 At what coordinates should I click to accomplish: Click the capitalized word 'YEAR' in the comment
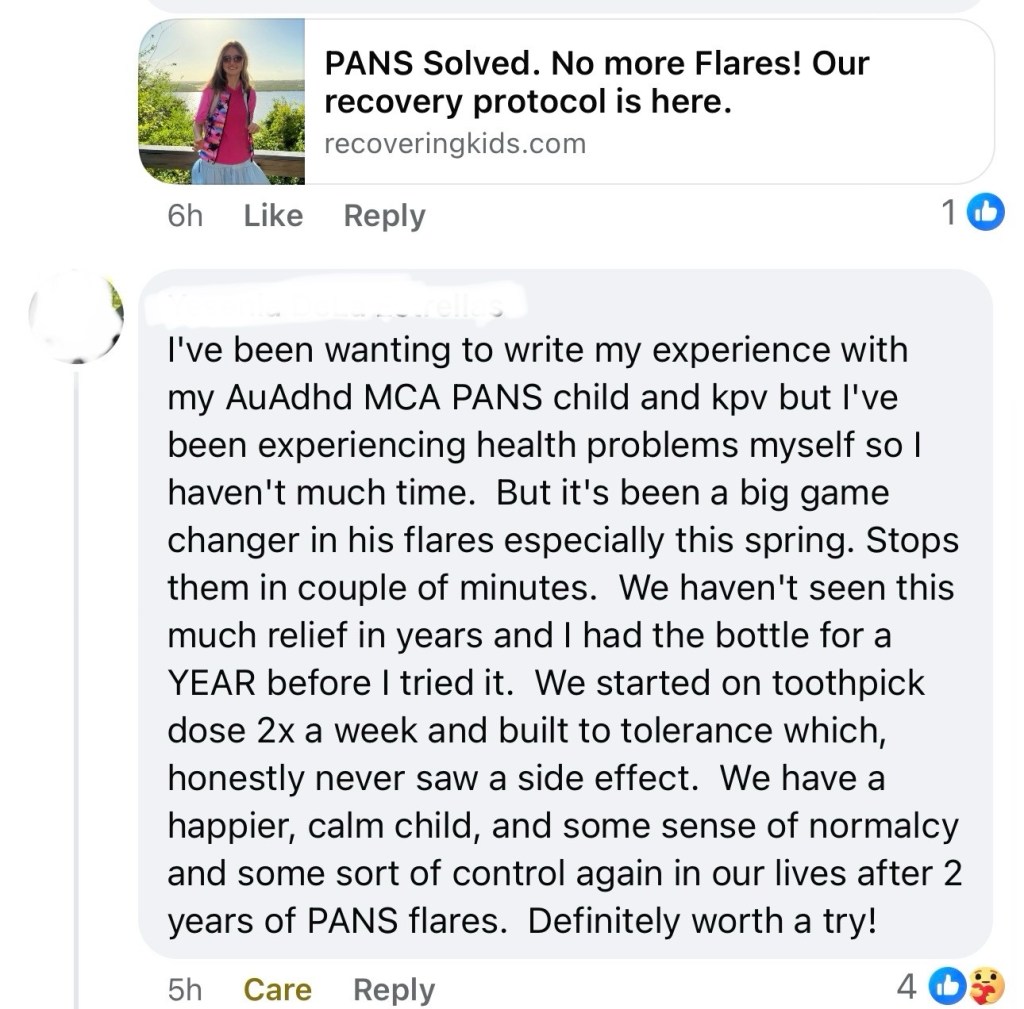[x=213, y=683]
